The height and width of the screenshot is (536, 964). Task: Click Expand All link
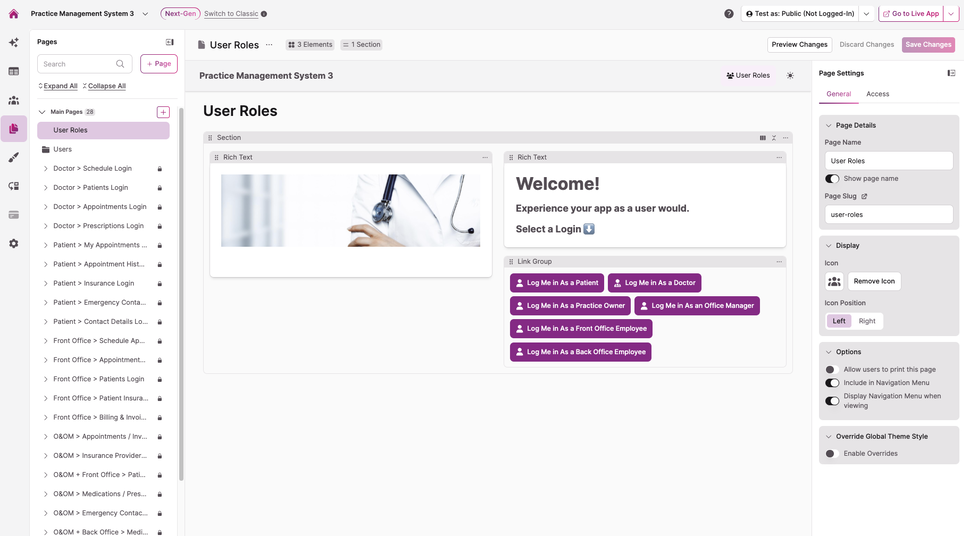tap(58, 86)
